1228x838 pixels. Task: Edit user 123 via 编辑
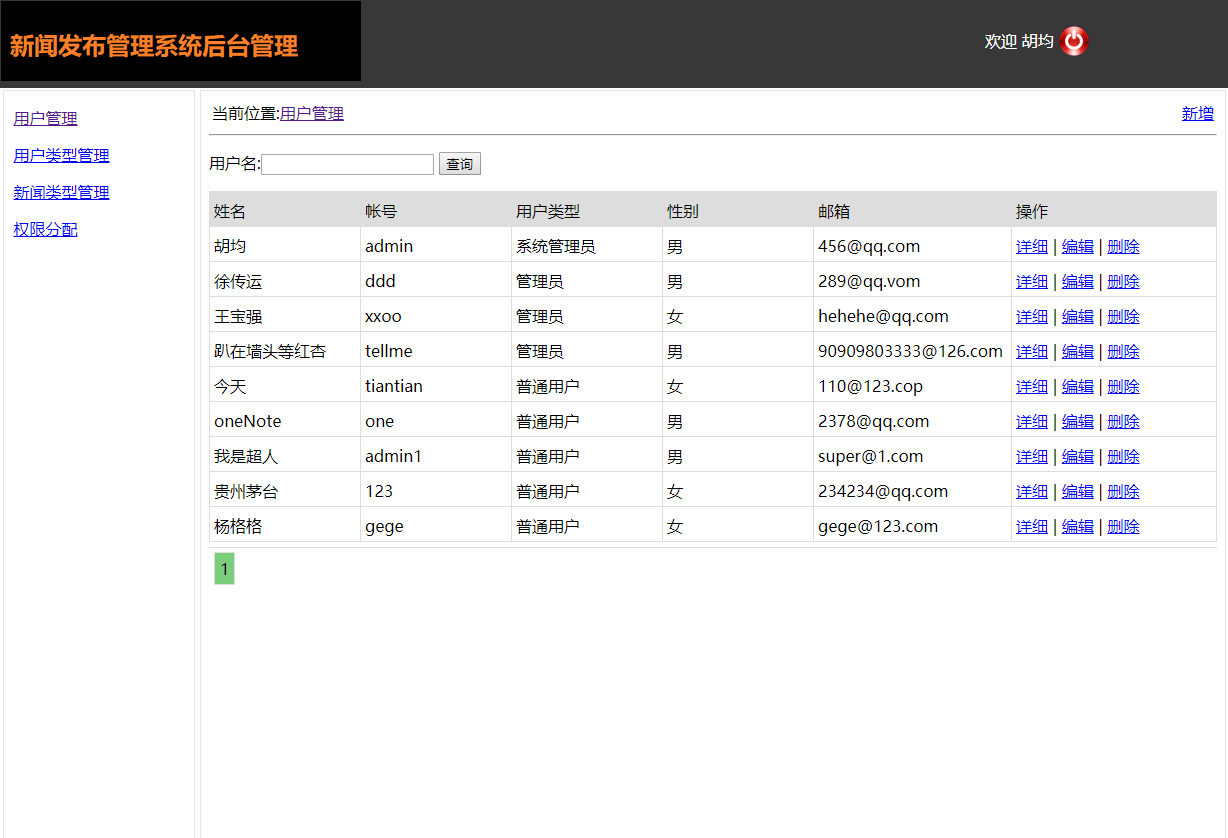(x=1077, y=491)
